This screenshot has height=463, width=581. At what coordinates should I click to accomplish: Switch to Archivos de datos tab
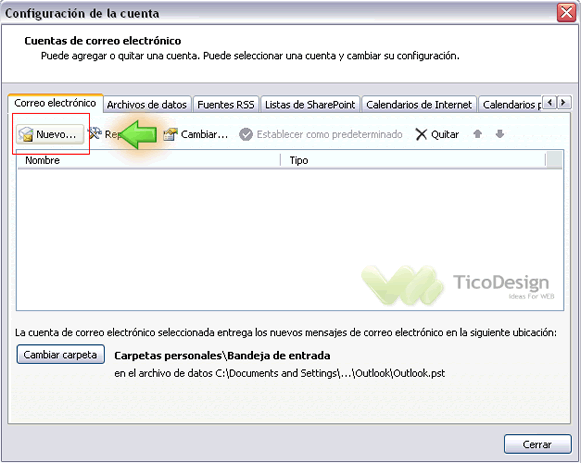coord(147,104)
